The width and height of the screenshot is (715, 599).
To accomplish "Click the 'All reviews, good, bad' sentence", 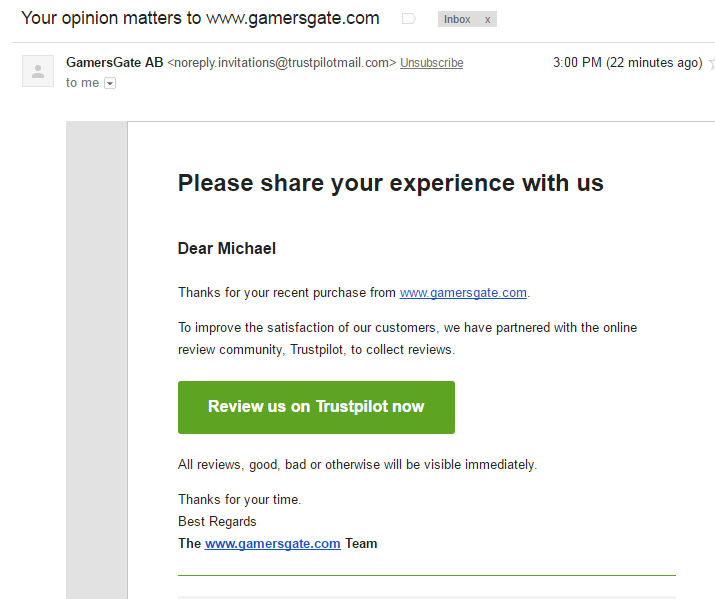I will tap(358, 465).
